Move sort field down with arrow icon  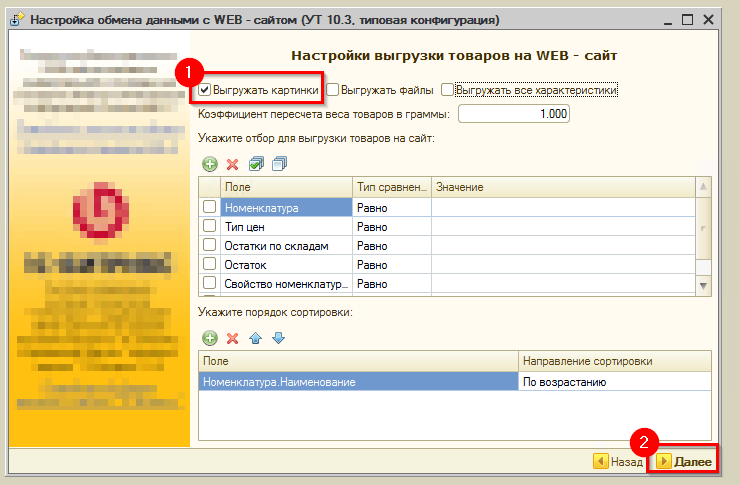pyautogui.click(x=279, y=339)
